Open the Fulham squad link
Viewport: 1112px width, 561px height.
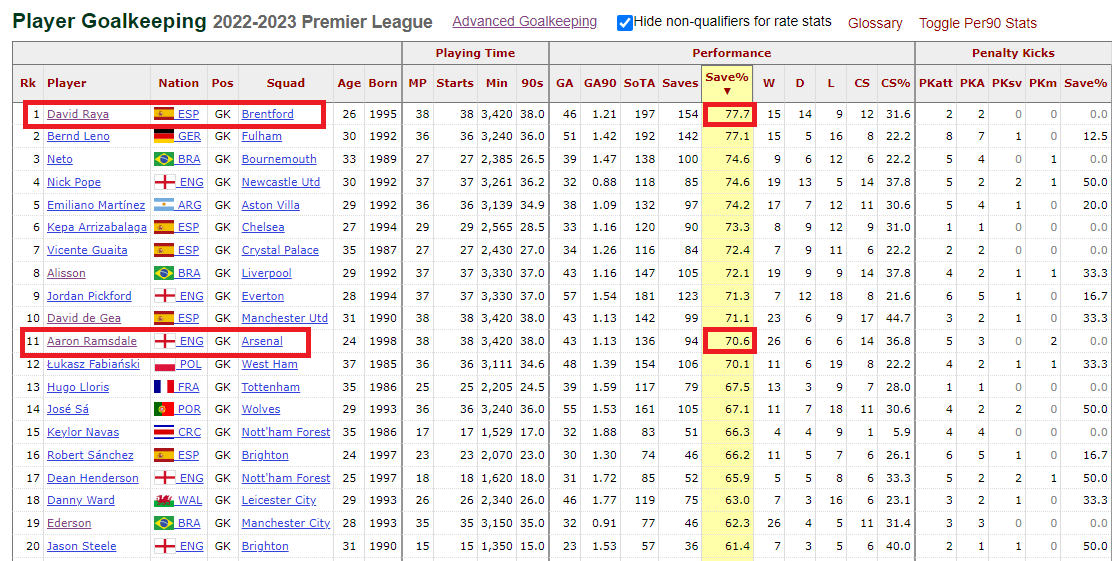[x=262, y=136]
